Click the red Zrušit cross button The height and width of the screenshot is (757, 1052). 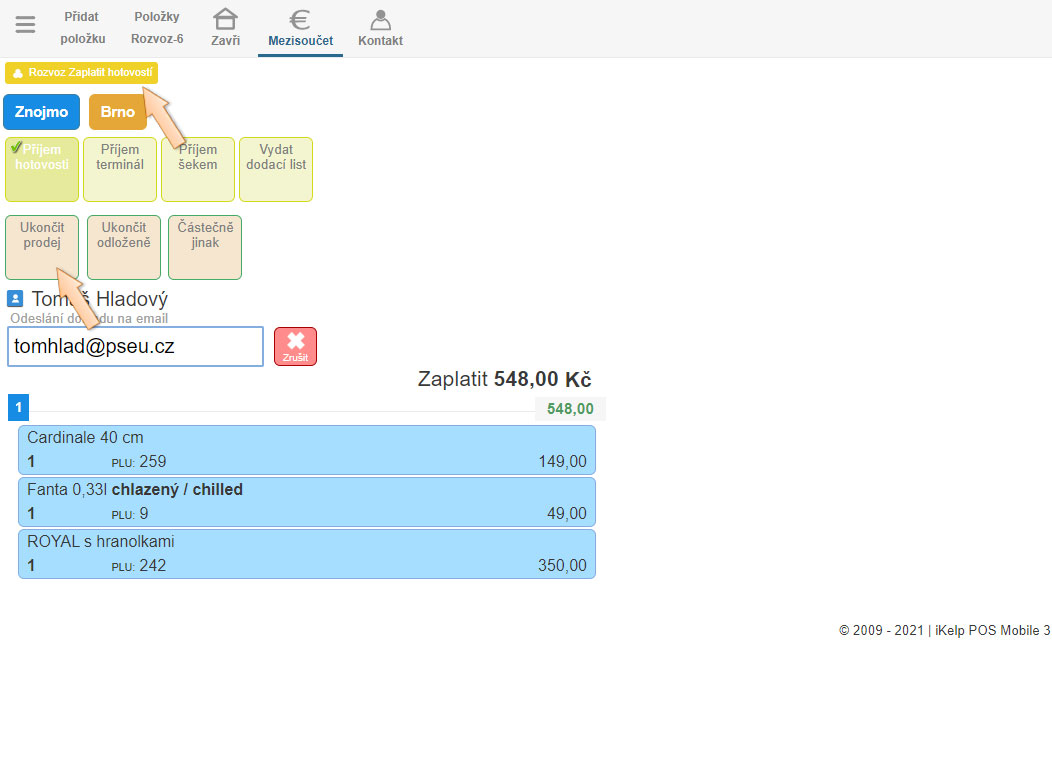coord(295,346)
